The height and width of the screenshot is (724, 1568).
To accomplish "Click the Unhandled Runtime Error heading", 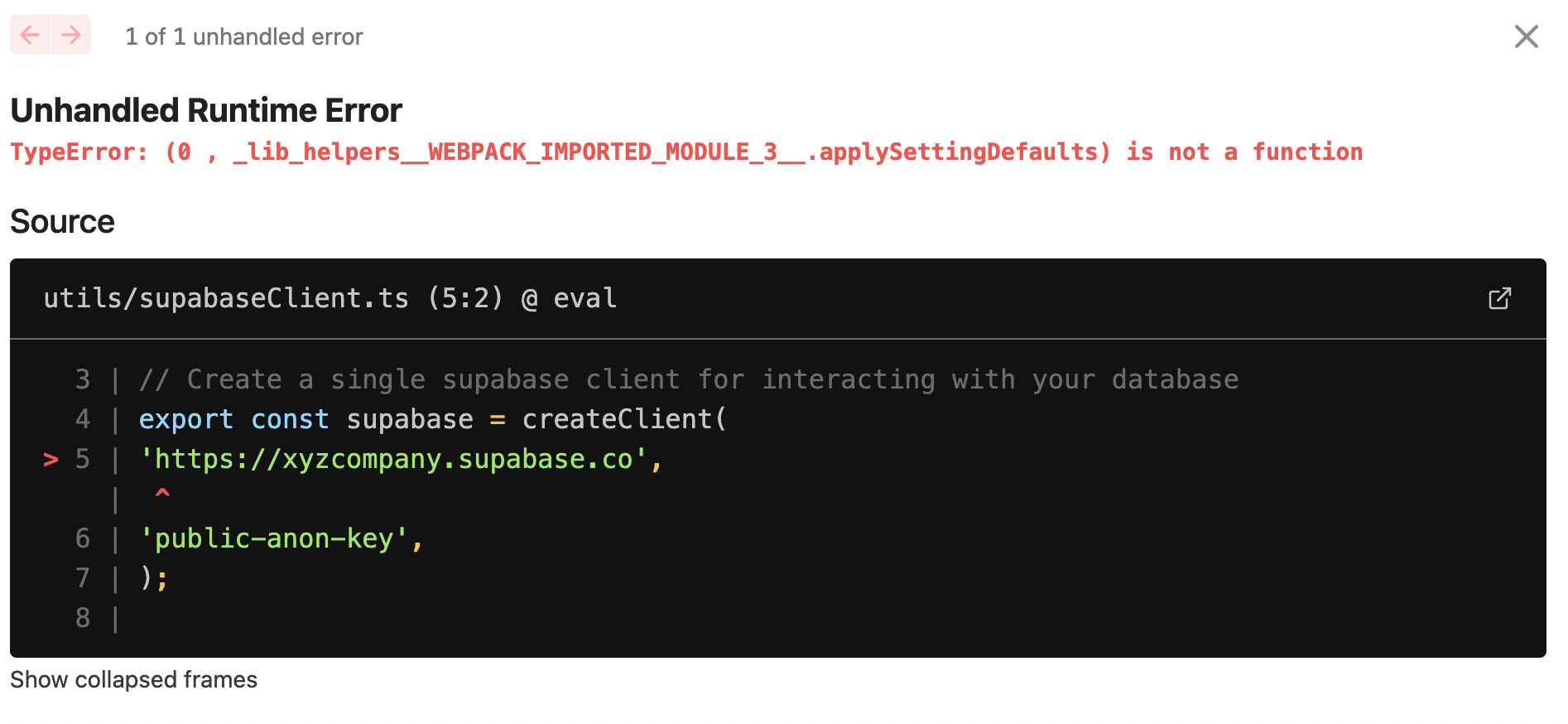I will pos(206,110).
